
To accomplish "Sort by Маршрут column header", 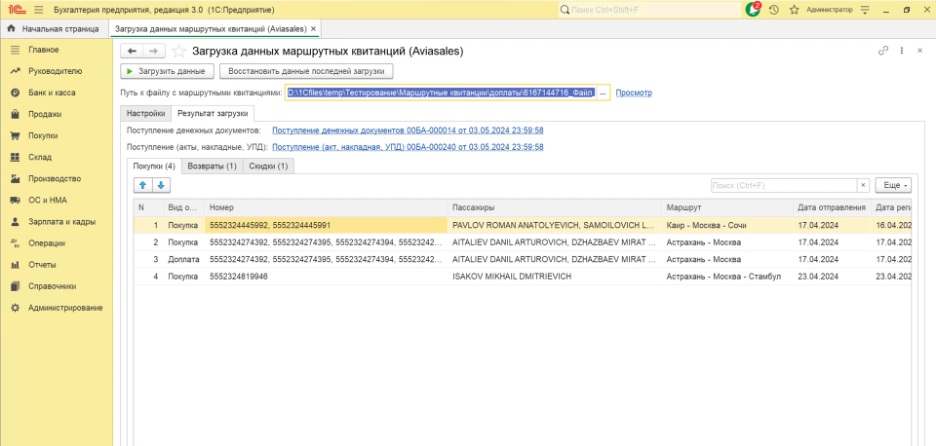I will (727, 207).
